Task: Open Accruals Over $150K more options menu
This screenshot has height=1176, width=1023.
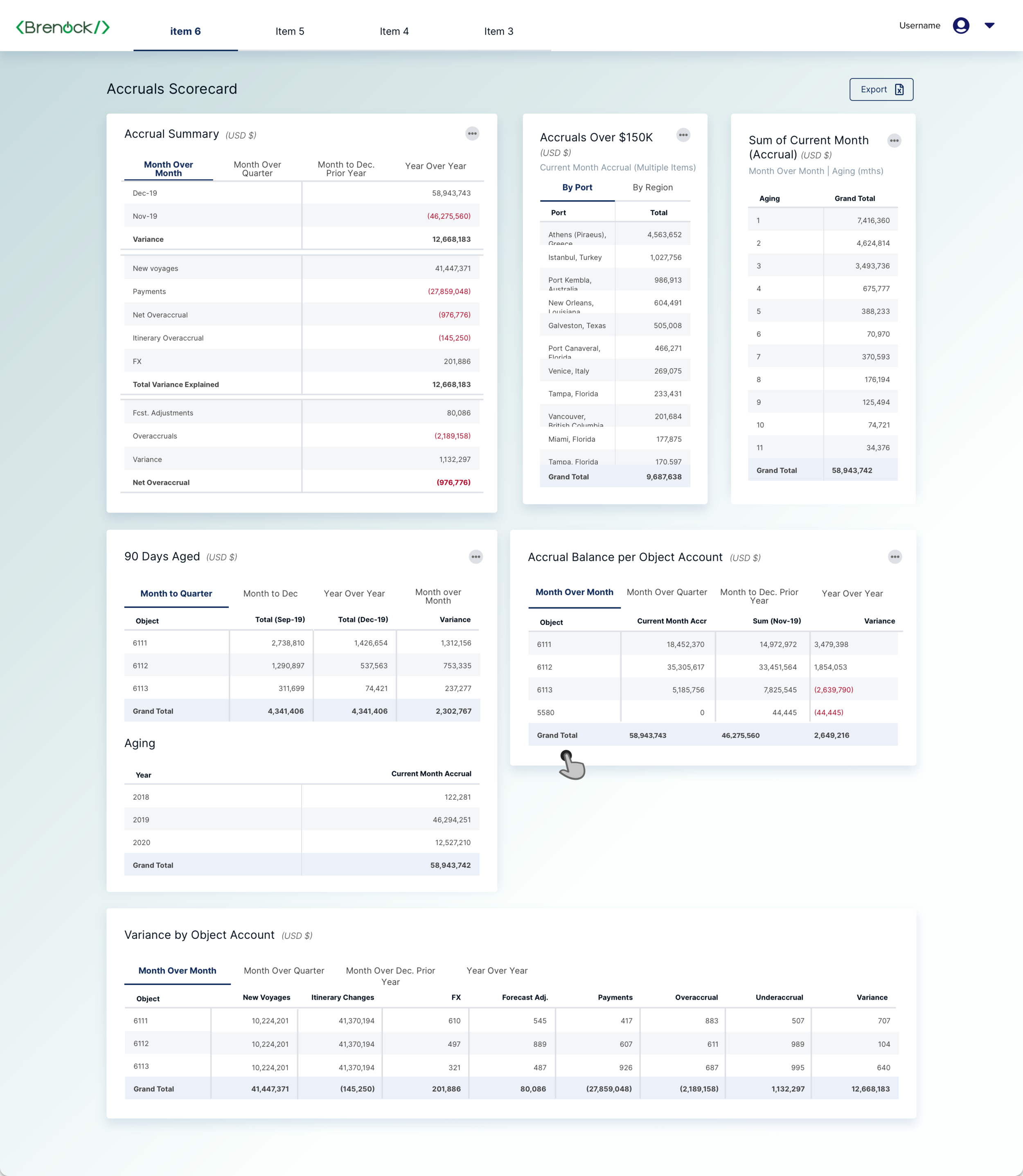Action: coord(683,135)
